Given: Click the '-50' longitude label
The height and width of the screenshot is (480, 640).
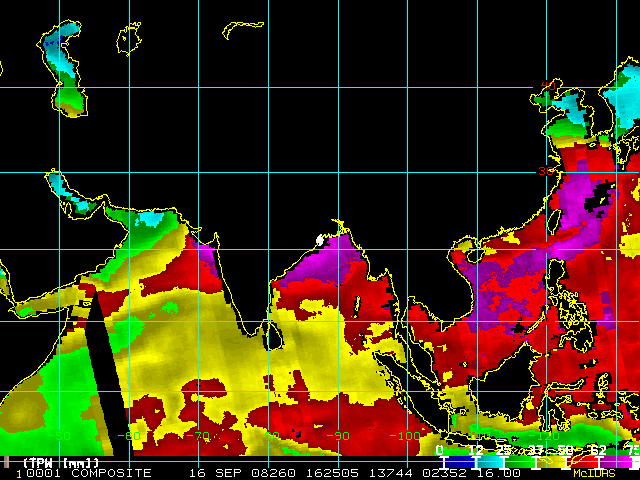Looking at the screenshot, I should coord(60,436).
